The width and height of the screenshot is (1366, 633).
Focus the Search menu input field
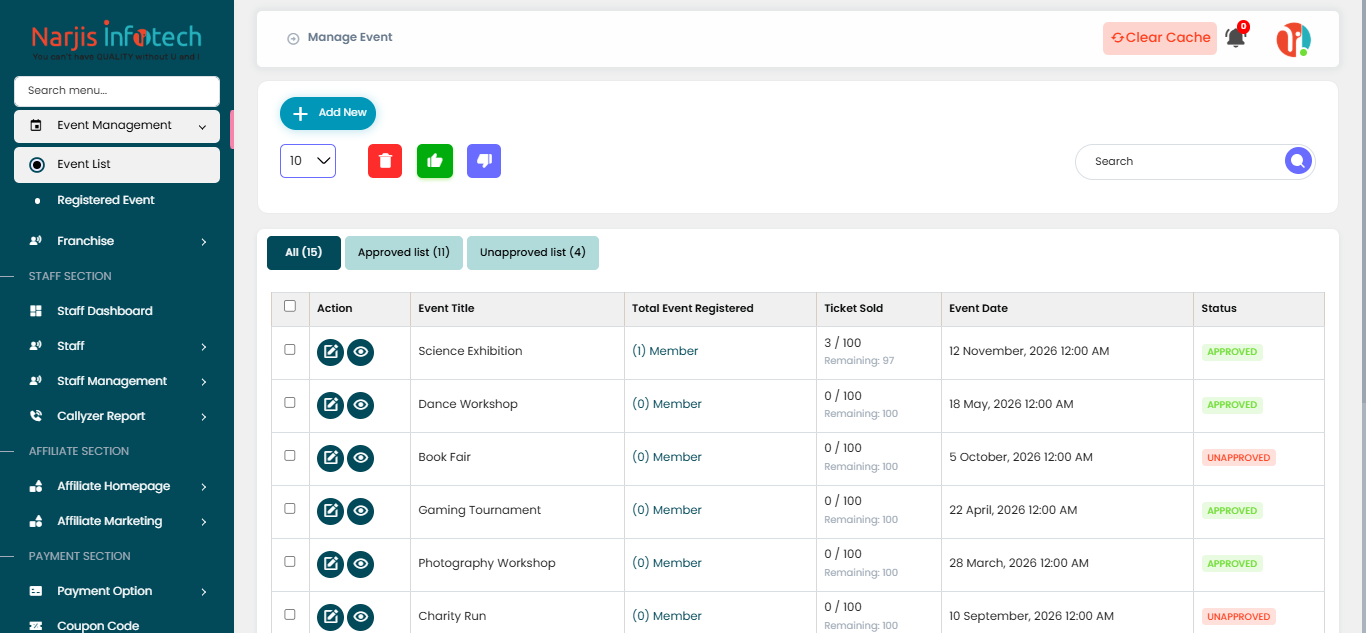pos(117,91)
